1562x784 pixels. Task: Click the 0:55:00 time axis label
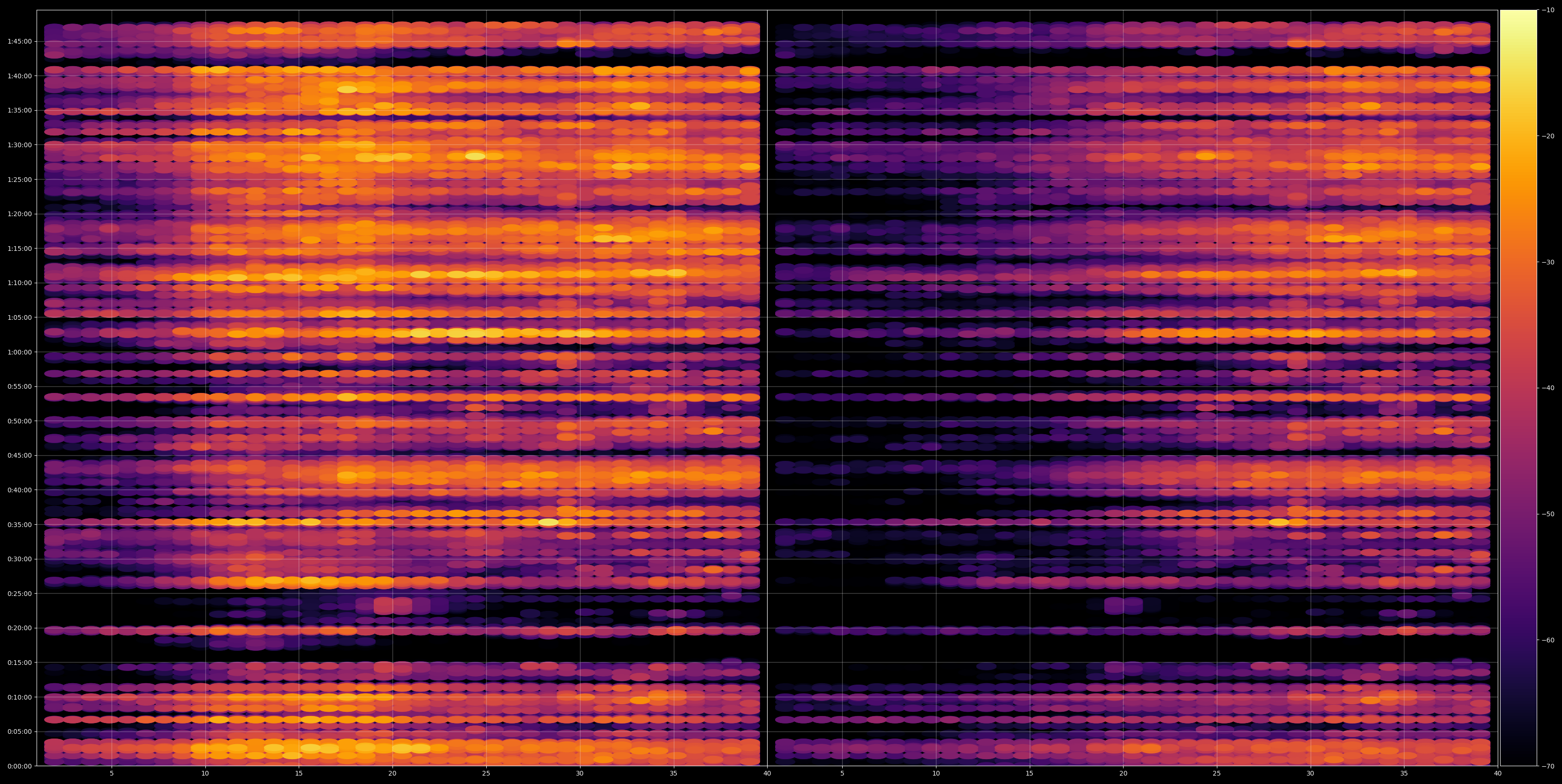[x=19, y=386]
